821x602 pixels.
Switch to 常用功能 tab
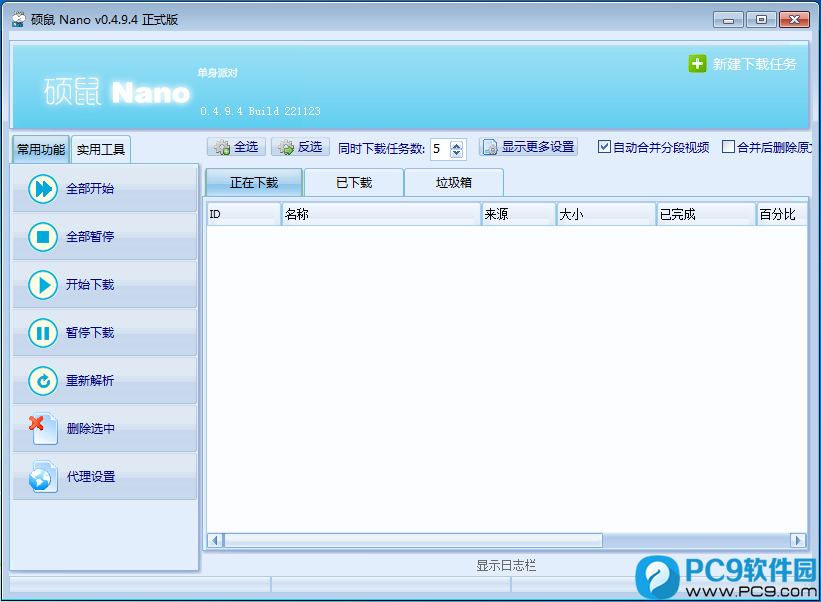41,150
